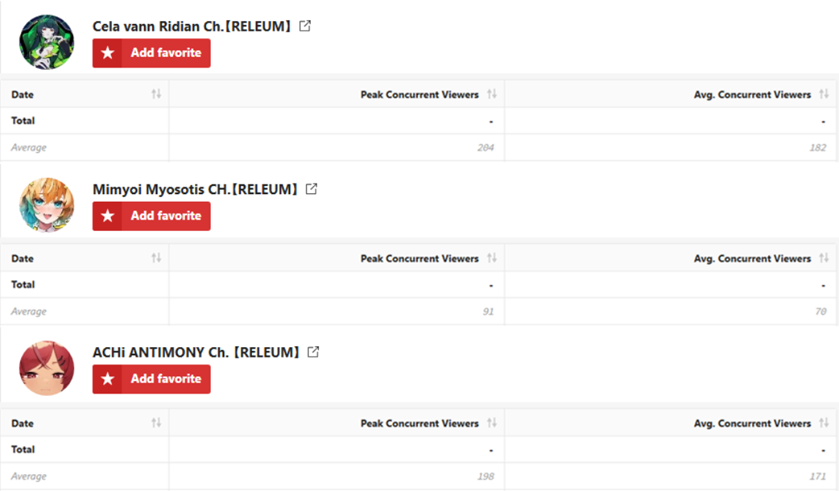Sort Cela vann Ridian table by Date arrows
The height and width of the screenshot is (491, 839).
156,94
